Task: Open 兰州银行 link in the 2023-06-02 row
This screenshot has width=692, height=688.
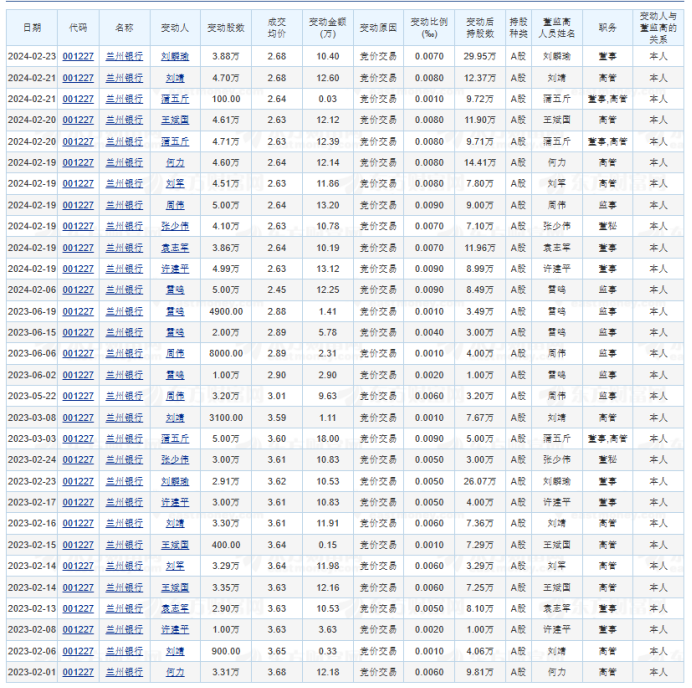Action: 124,375
